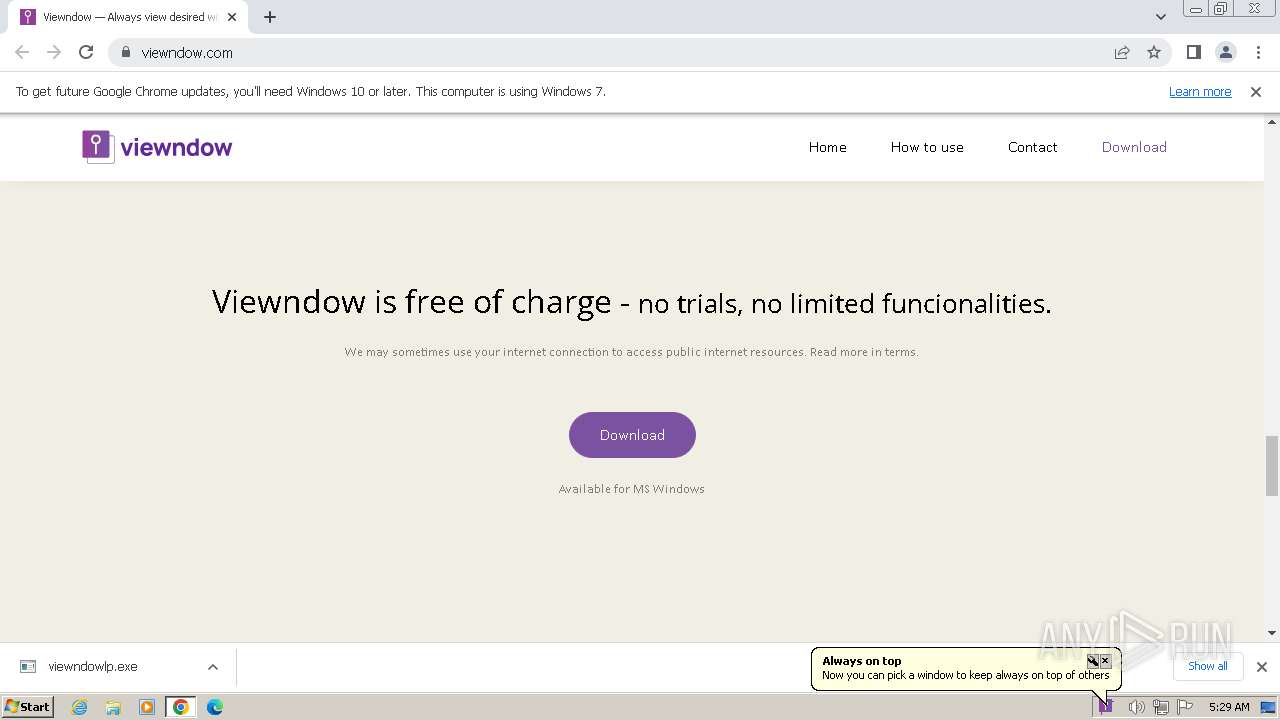1280x720 pixels.
Task: Click the Available for MS Windows text
Action: click(x=632, y=489)
